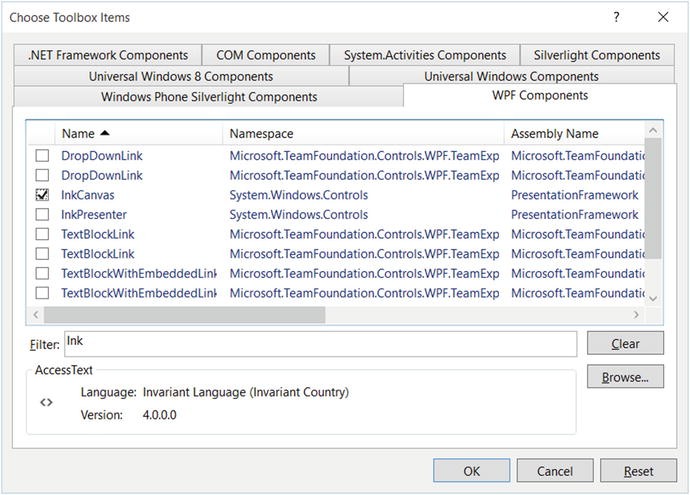Screen dimensions: 690x495
Task: Select the Silverlight Components tab
Action: click(597, 55)
